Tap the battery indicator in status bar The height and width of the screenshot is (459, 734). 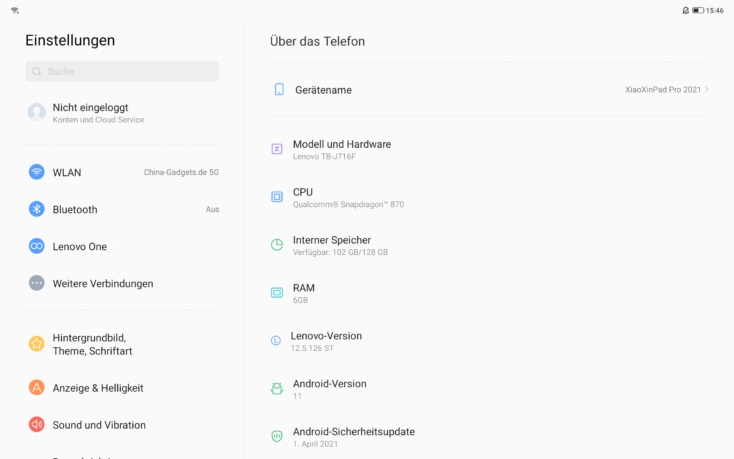coord(698,10)
